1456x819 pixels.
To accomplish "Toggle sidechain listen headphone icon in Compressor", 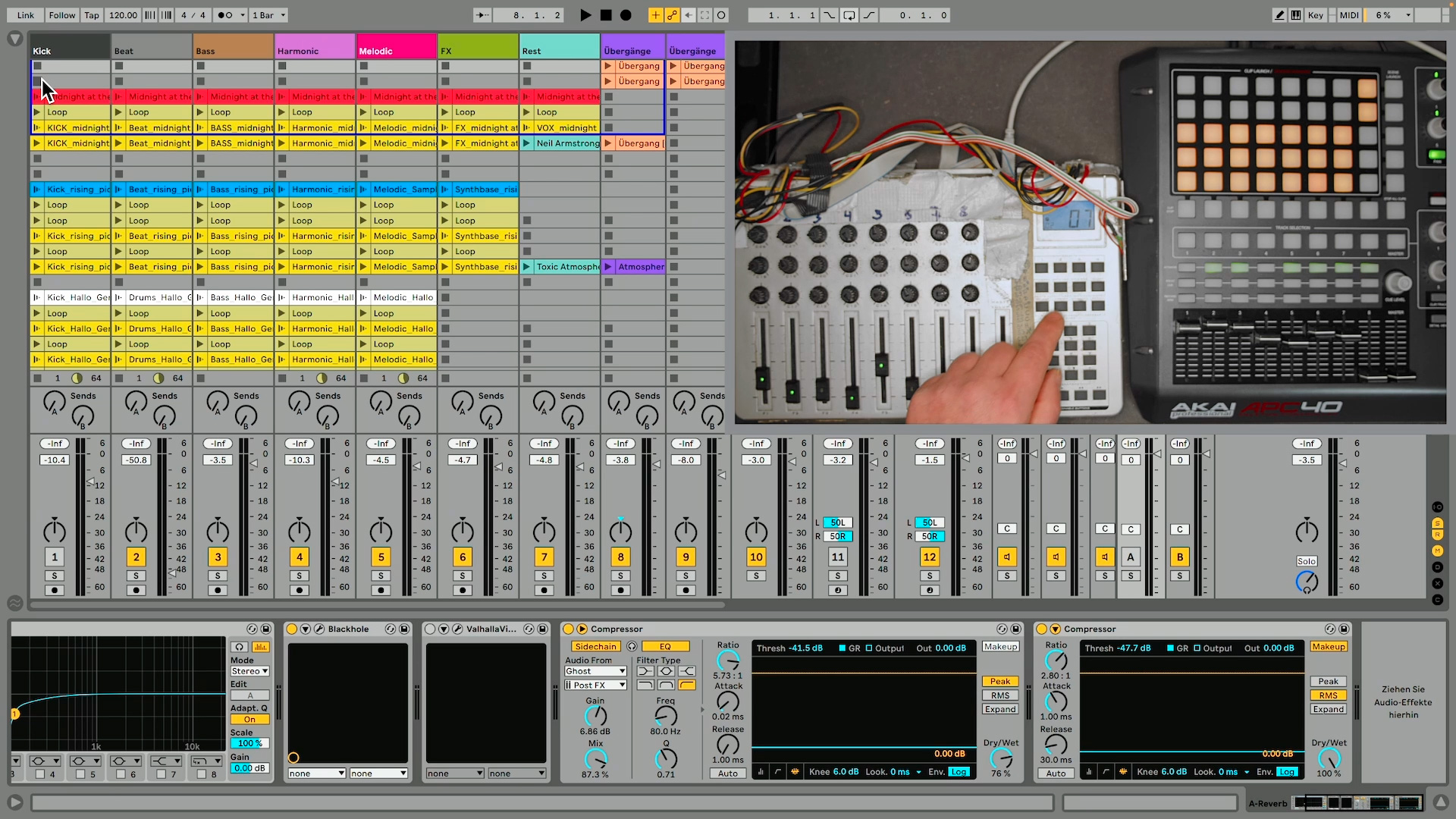I will click(x=632, y=647).
